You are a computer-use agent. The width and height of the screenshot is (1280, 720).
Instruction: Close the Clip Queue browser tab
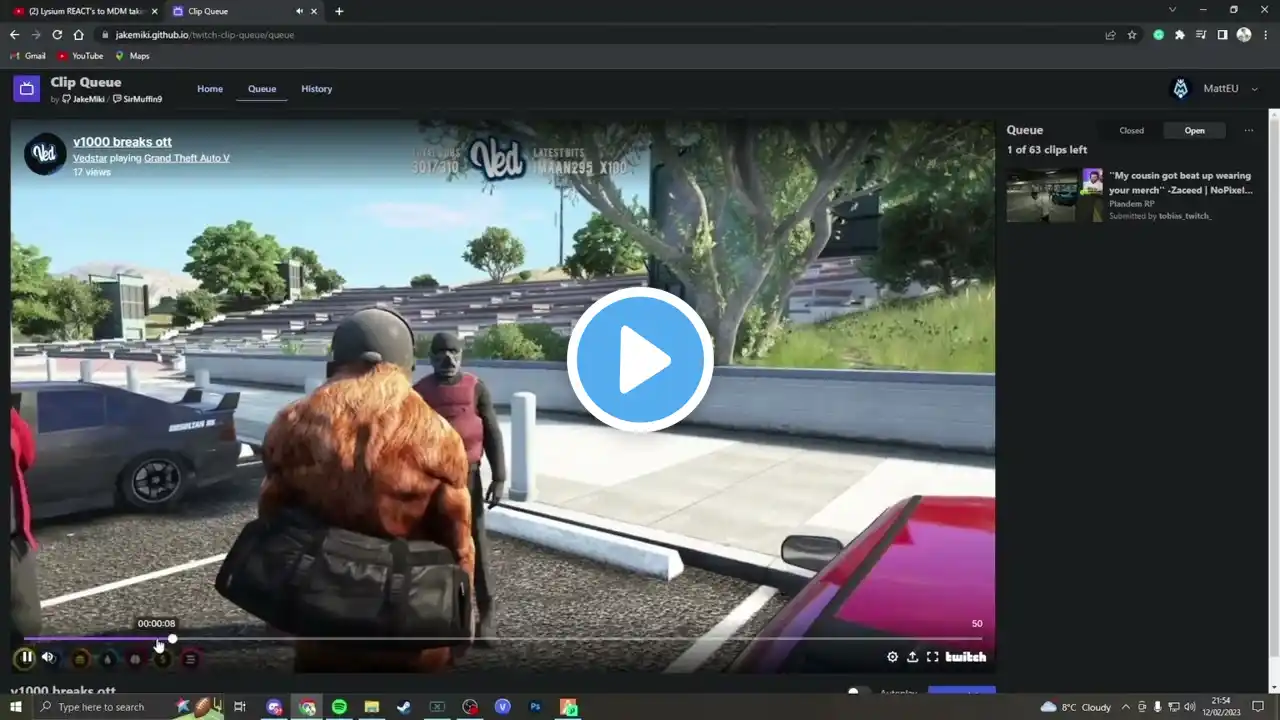[314, 11]
